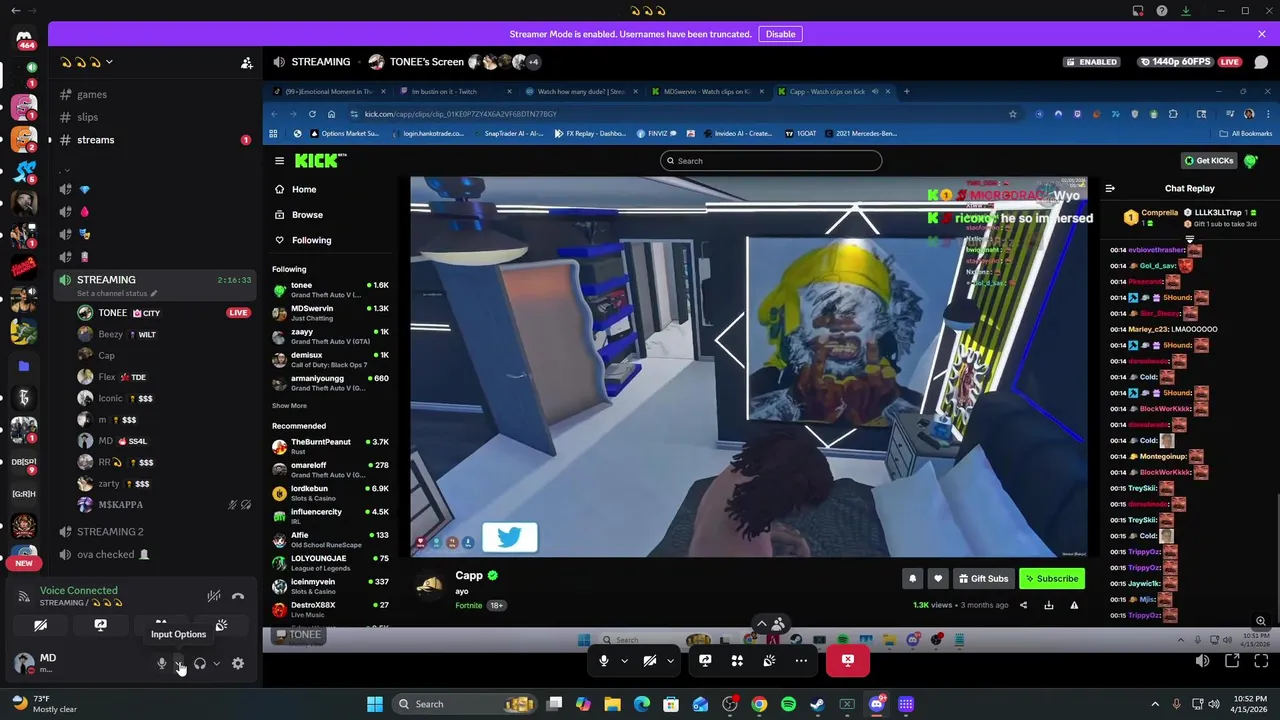Image resolution: width=1280 pixels, height=720 pixels.
Task: Open the games text channel
Action: coord(155,94)
